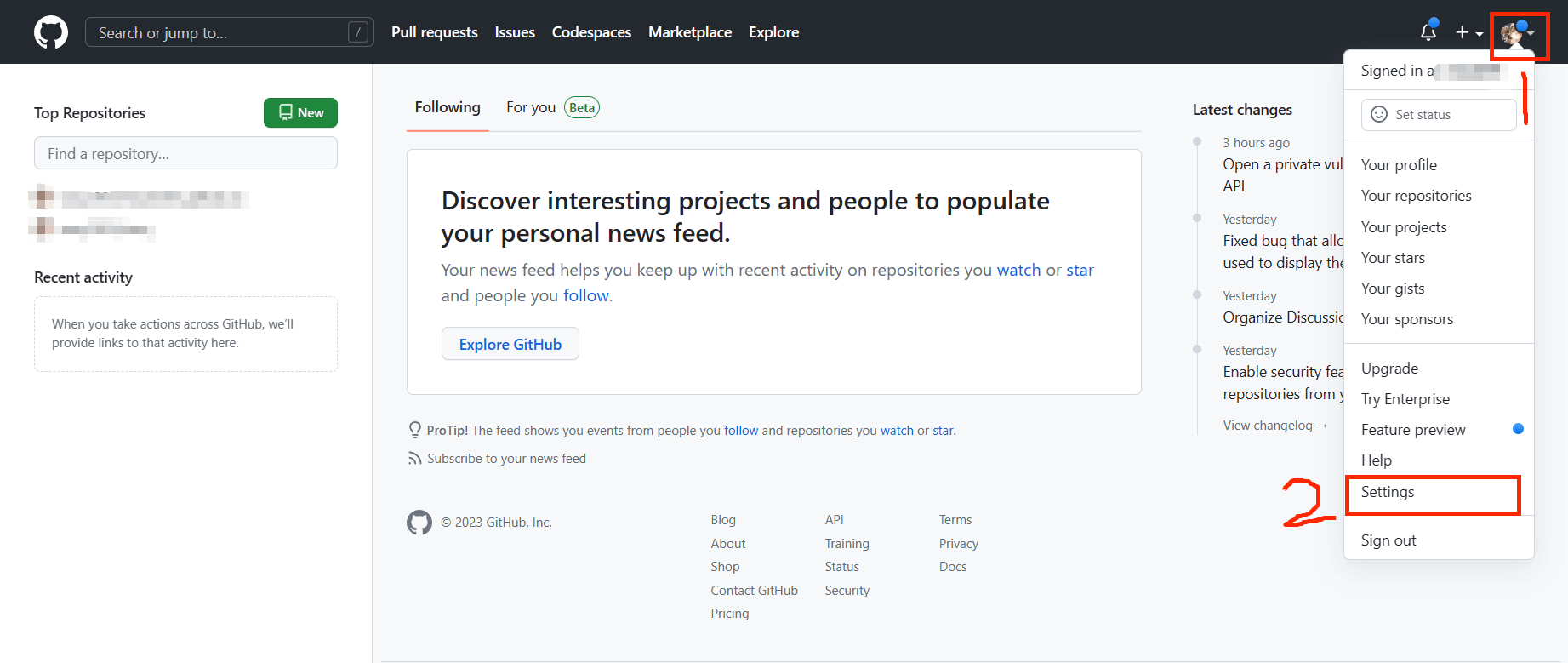The width and height of the screenshot is (1568, 663).
Task: Open the plus create-new dropdown
Action: point(1468,32)
